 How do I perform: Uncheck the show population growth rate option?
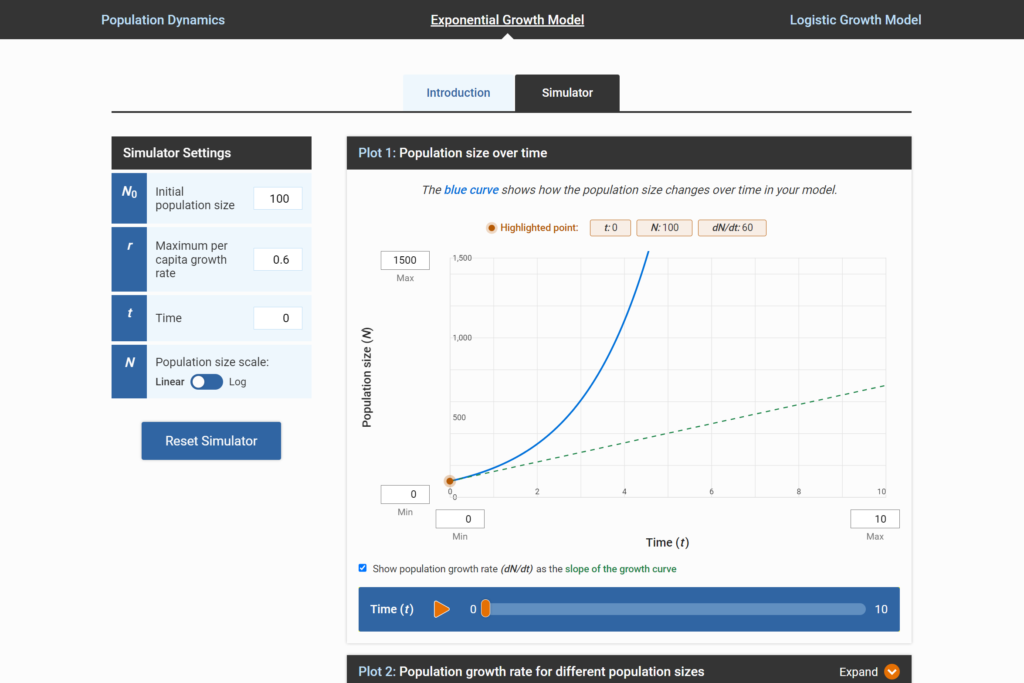point(362,568)
